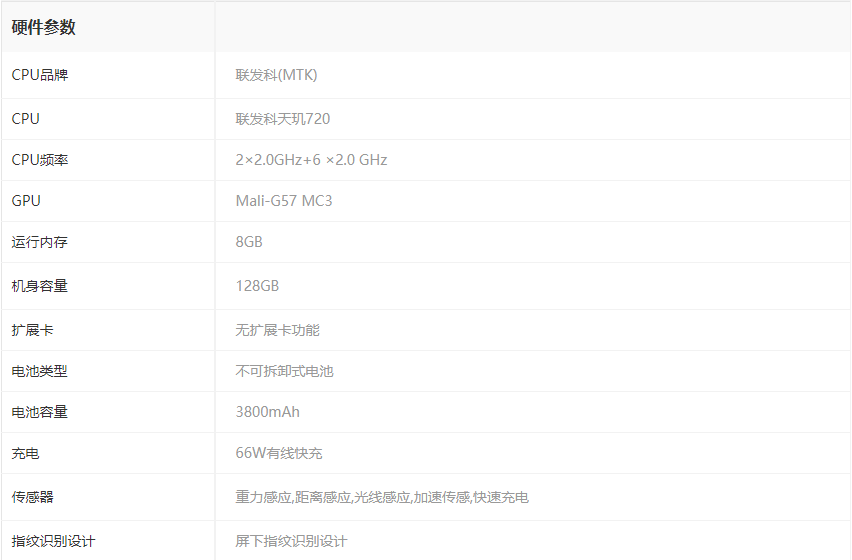Select the 2×2.0GHz+6×2.0GHz frequency value

[x=311, y=160]
